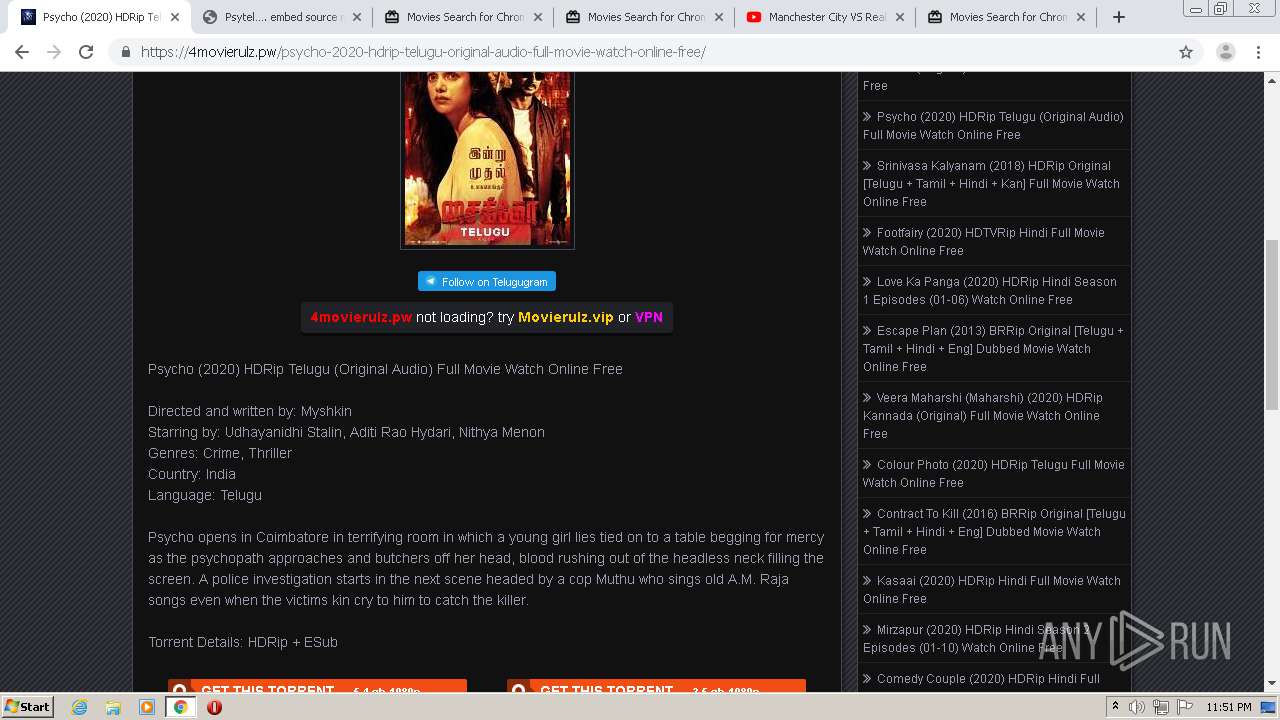Open Love Ka Panga (2020) sidebar link
Viewport: 1280px width, 720px height.
coord(989,290)
